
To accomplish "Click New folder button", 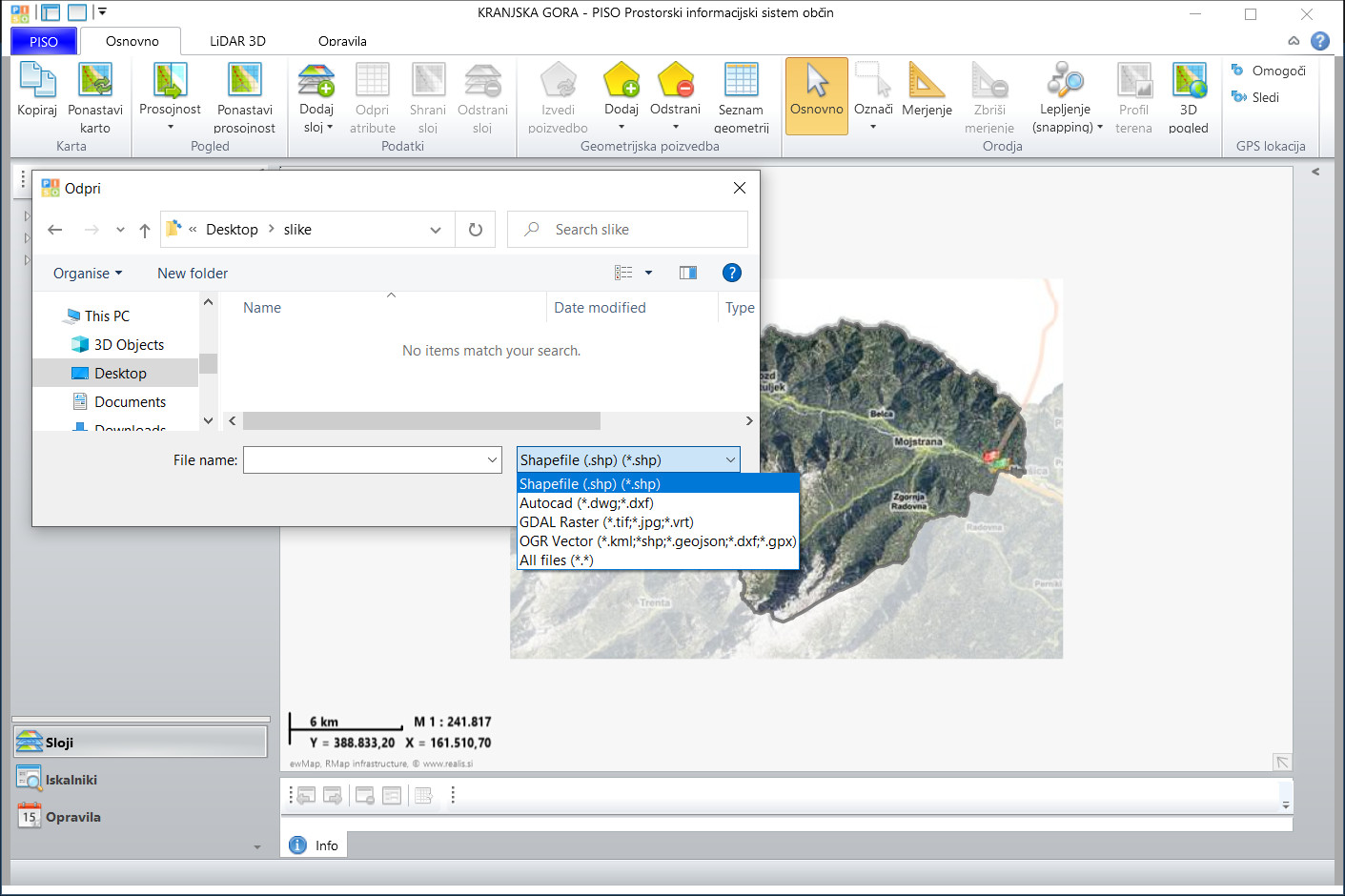I will (193, 274).
